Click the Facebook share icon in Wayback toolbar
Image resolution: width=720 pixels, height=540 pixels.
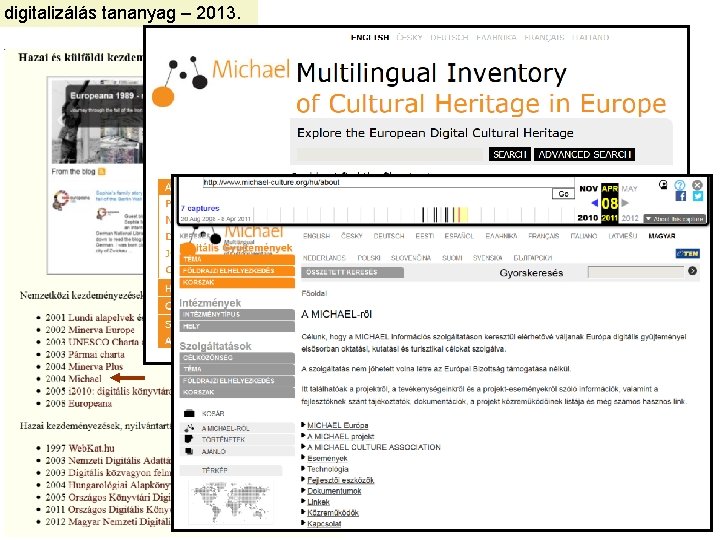(x=681, y=197)
